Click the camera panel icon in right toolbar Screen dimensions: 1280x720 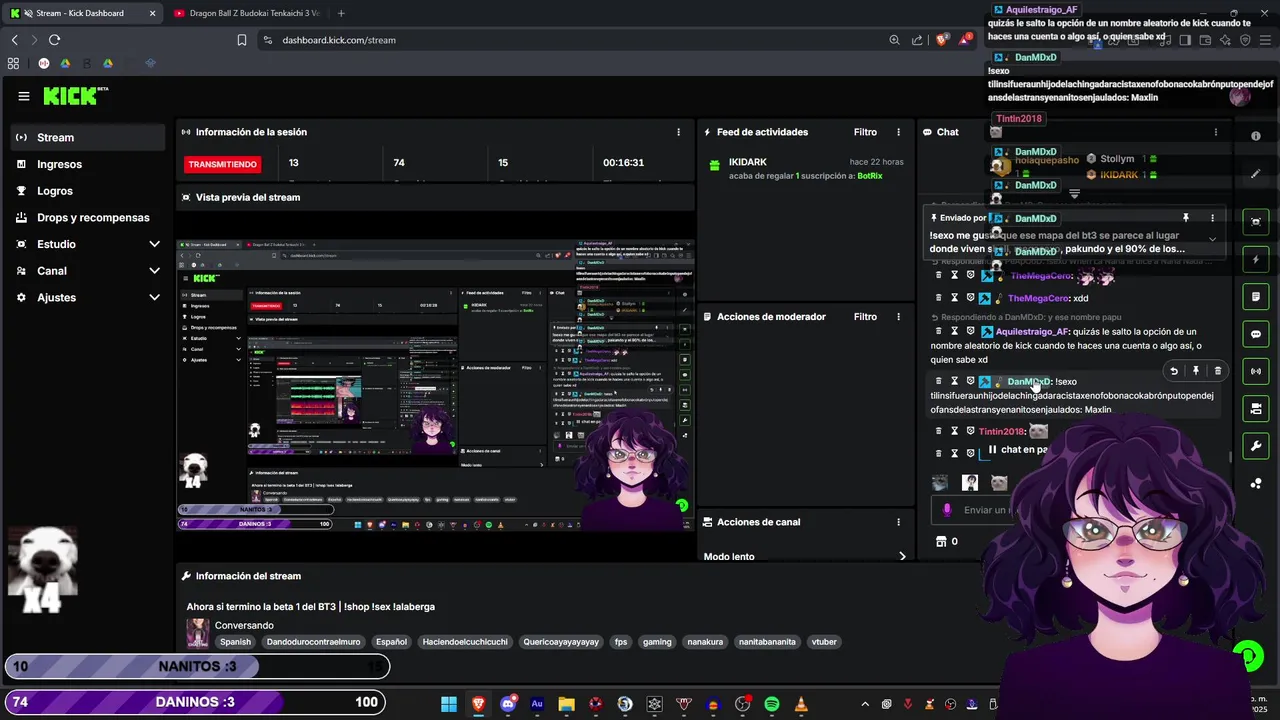[1256, 408]
